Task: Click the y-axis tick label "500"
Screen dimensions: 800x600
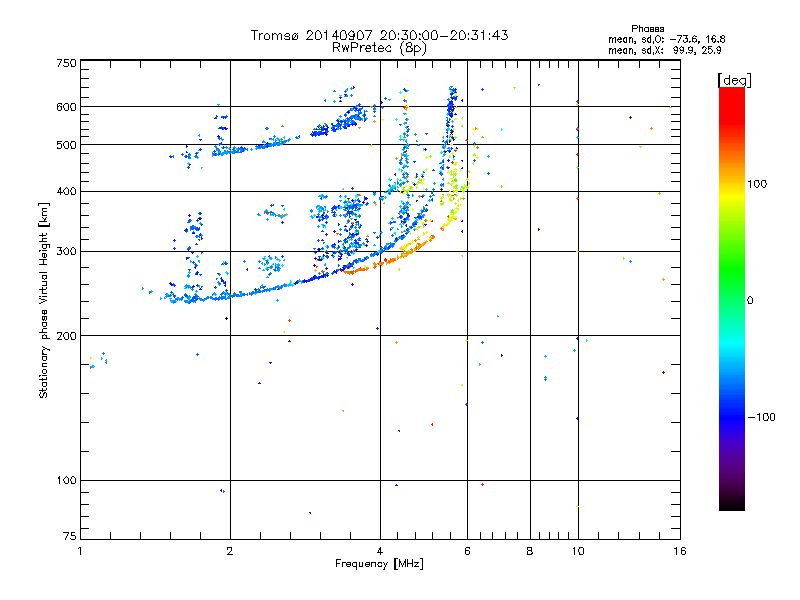Action: click(x=66, y=145)
